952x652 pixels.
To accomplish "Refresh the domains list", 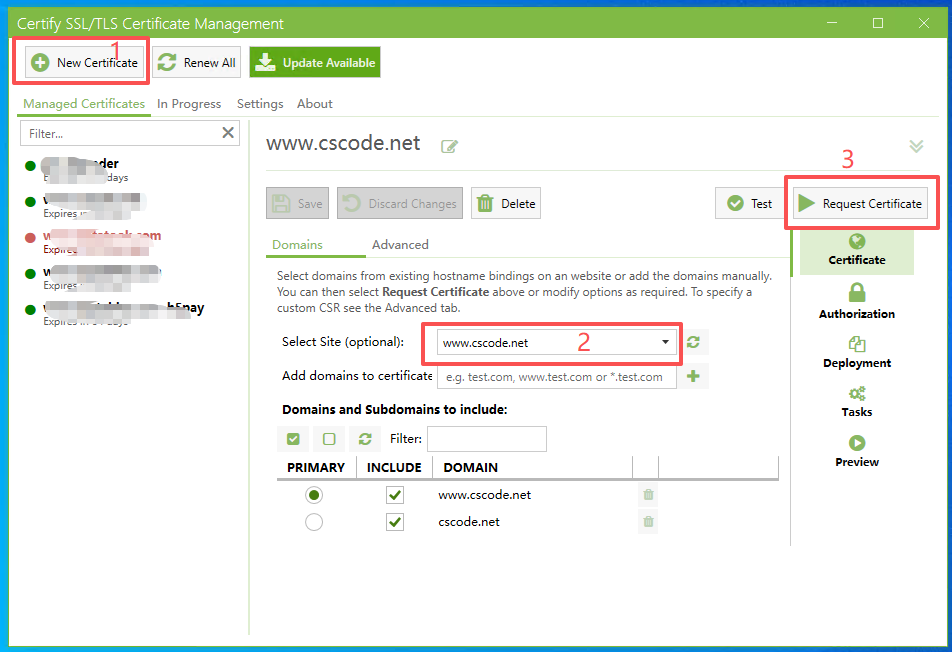I will pos(364,438).
